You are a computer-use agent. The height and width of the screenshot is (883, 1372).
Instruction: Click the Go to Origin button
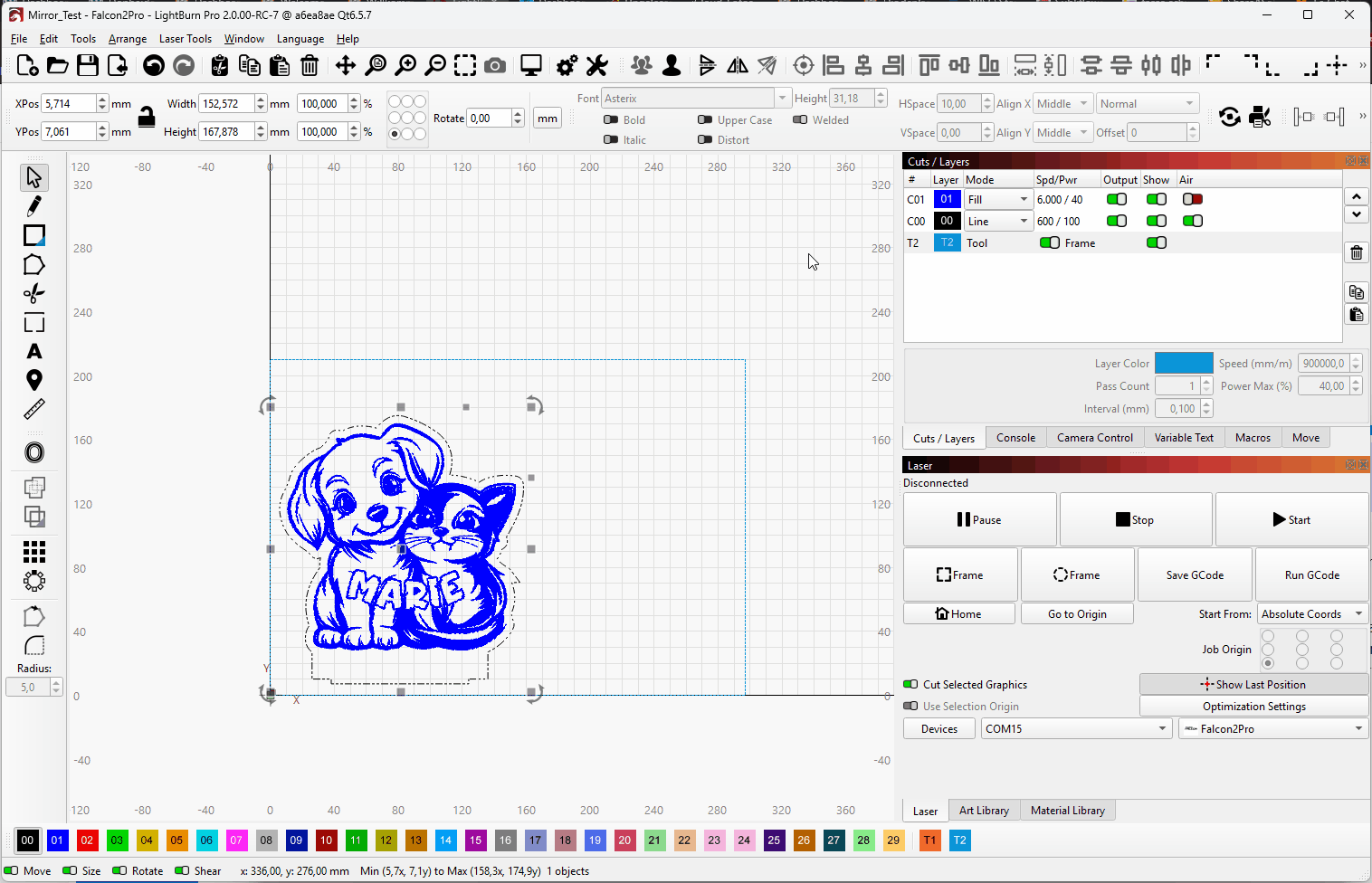pyautogui.click(x=1077, y=613)
